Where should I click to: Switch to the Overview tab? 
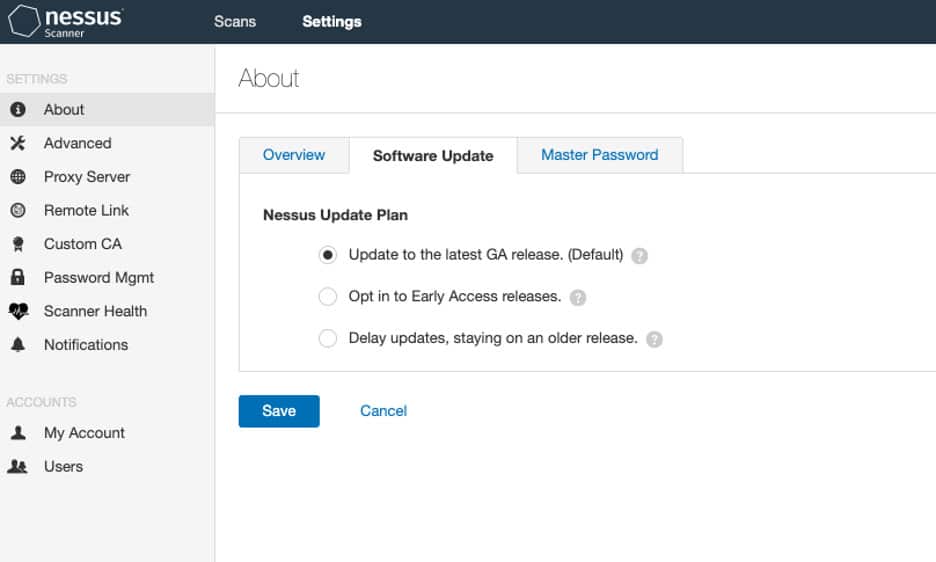(294, 155)
